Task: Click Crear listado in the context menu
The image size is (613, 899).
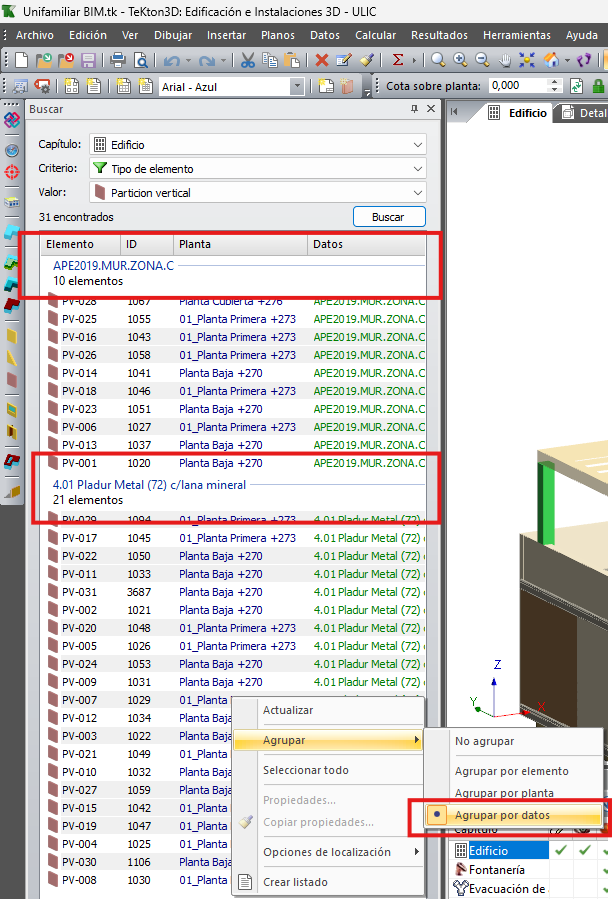Action: click(295, 882)
